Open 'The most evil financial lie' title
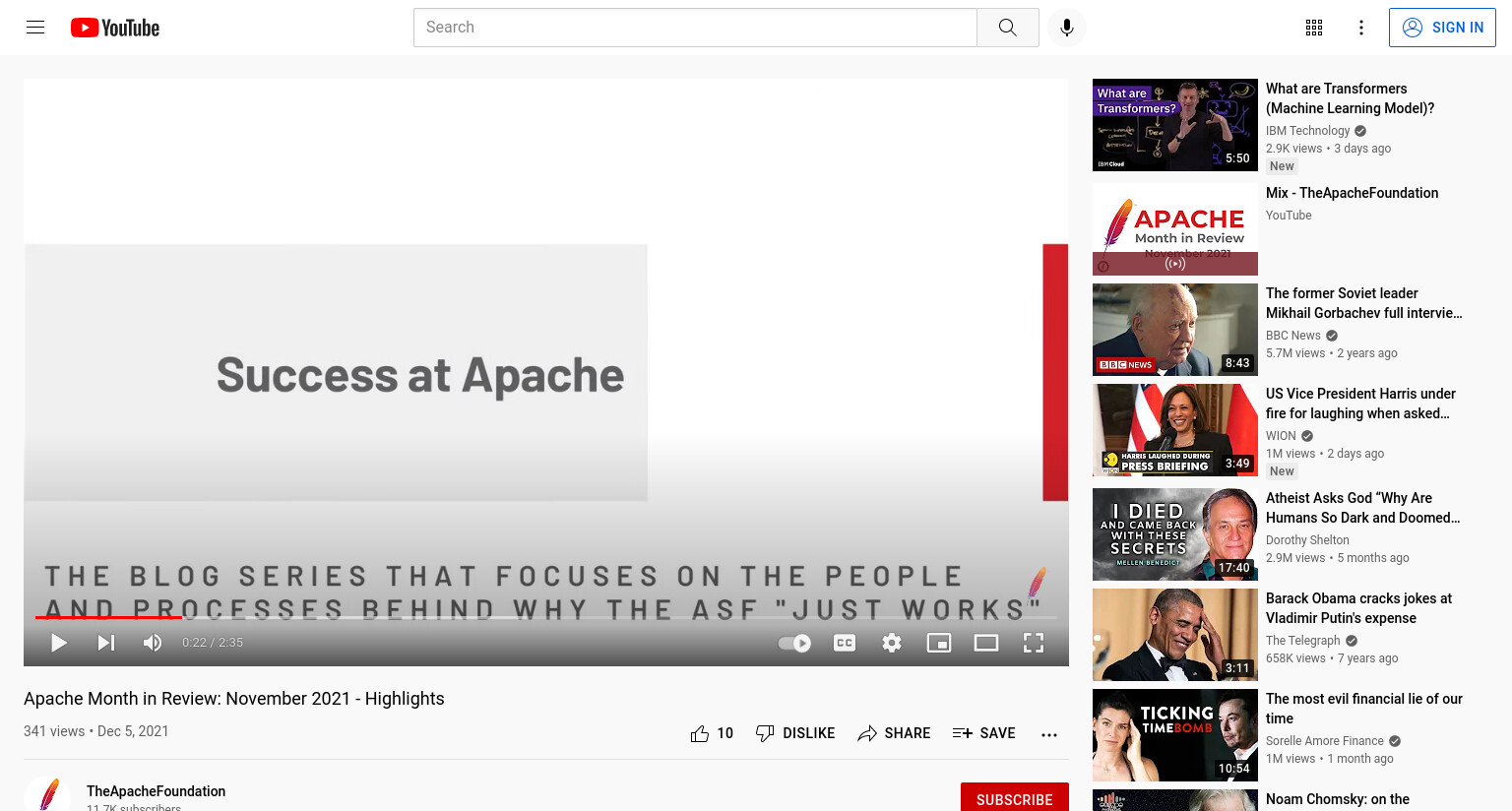Image resolution: width=1512 pixels, height=811 pixels. coord(1364,709)
